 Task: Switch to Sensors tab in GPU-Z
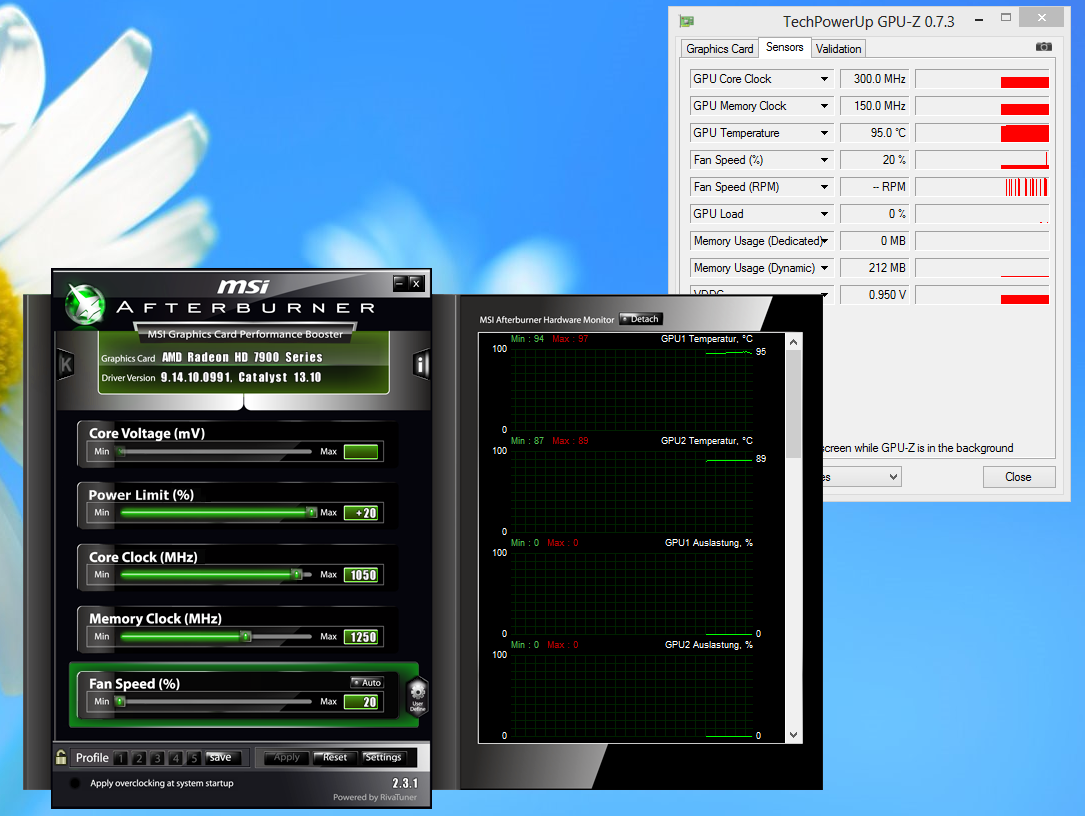click(x=785, y=47)
